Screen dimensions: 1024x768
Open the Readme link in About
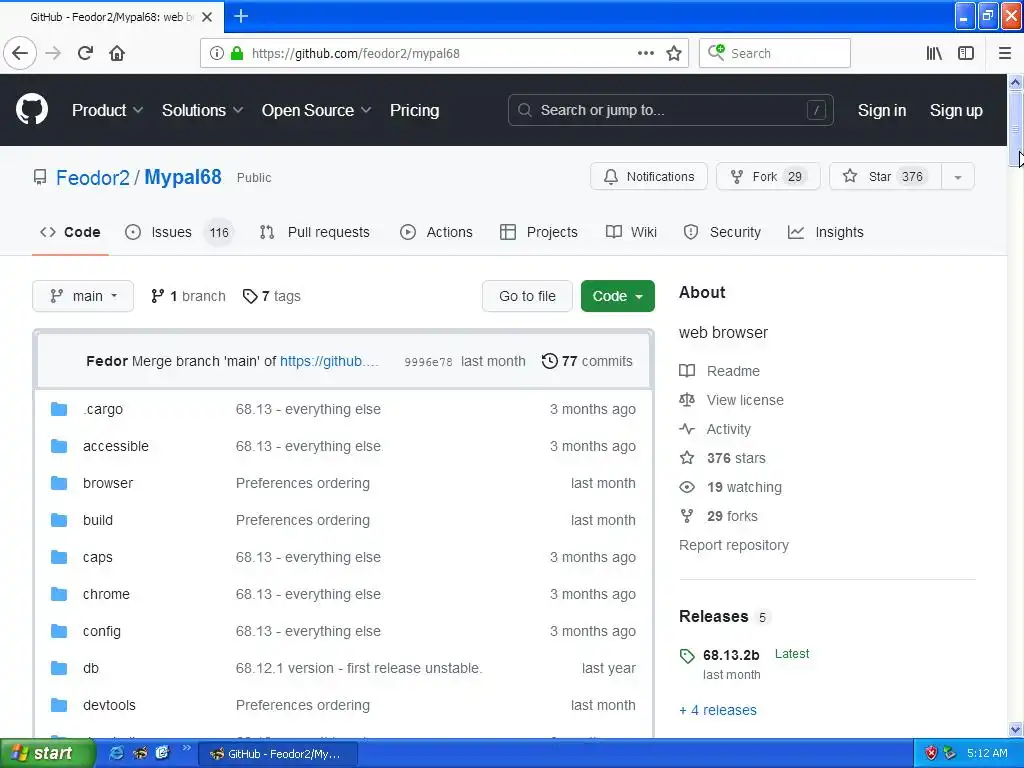720,371
